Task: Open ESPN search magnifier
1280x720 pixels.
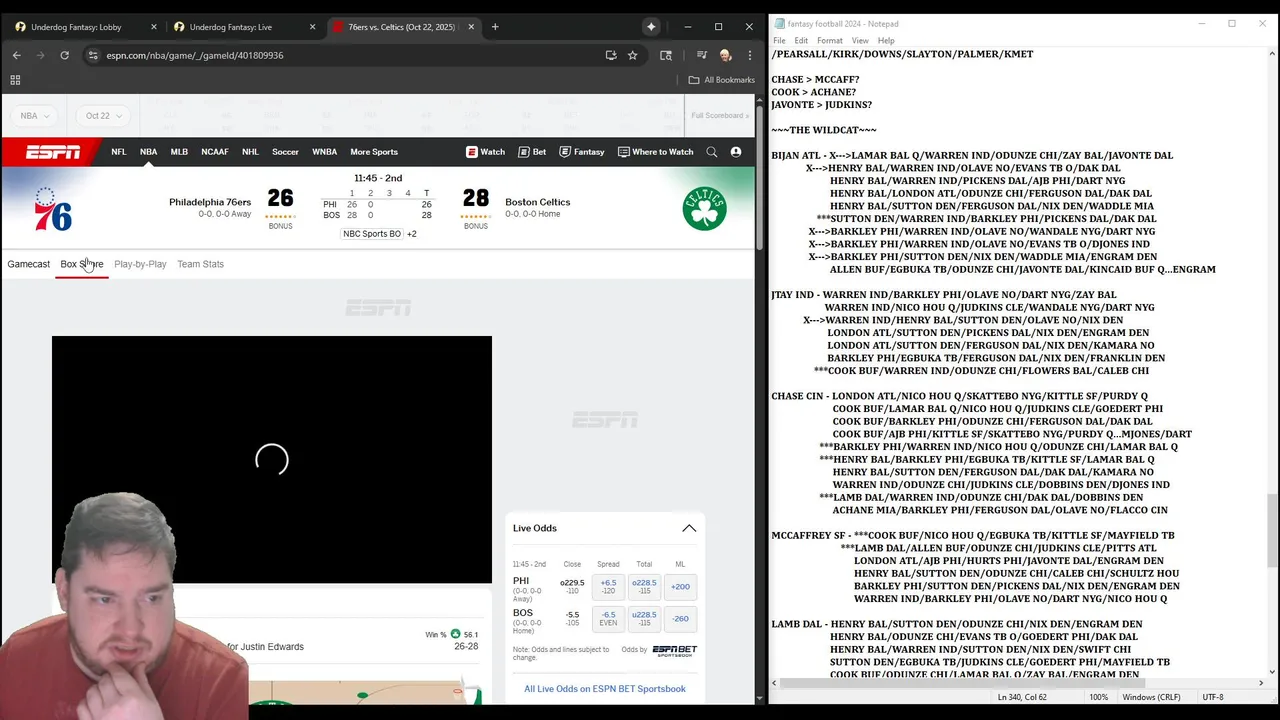Action: (x=712, y=152)
